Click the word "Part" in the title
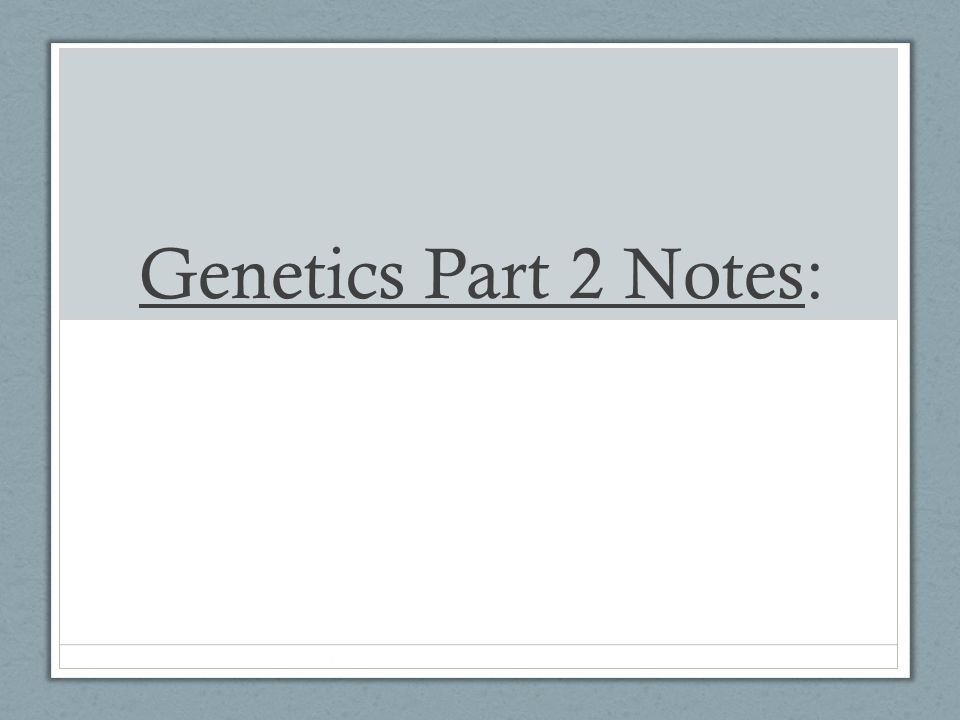The height and width of the screenshot is (720, 960). (x=487, y=274)
